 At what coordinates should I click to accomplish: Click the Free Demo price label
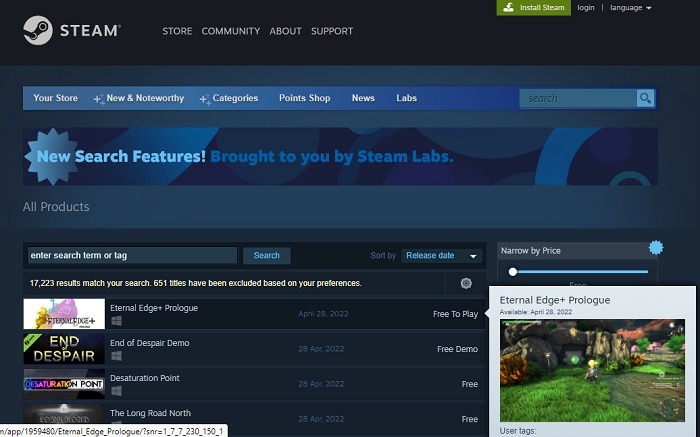coord(457,349)
